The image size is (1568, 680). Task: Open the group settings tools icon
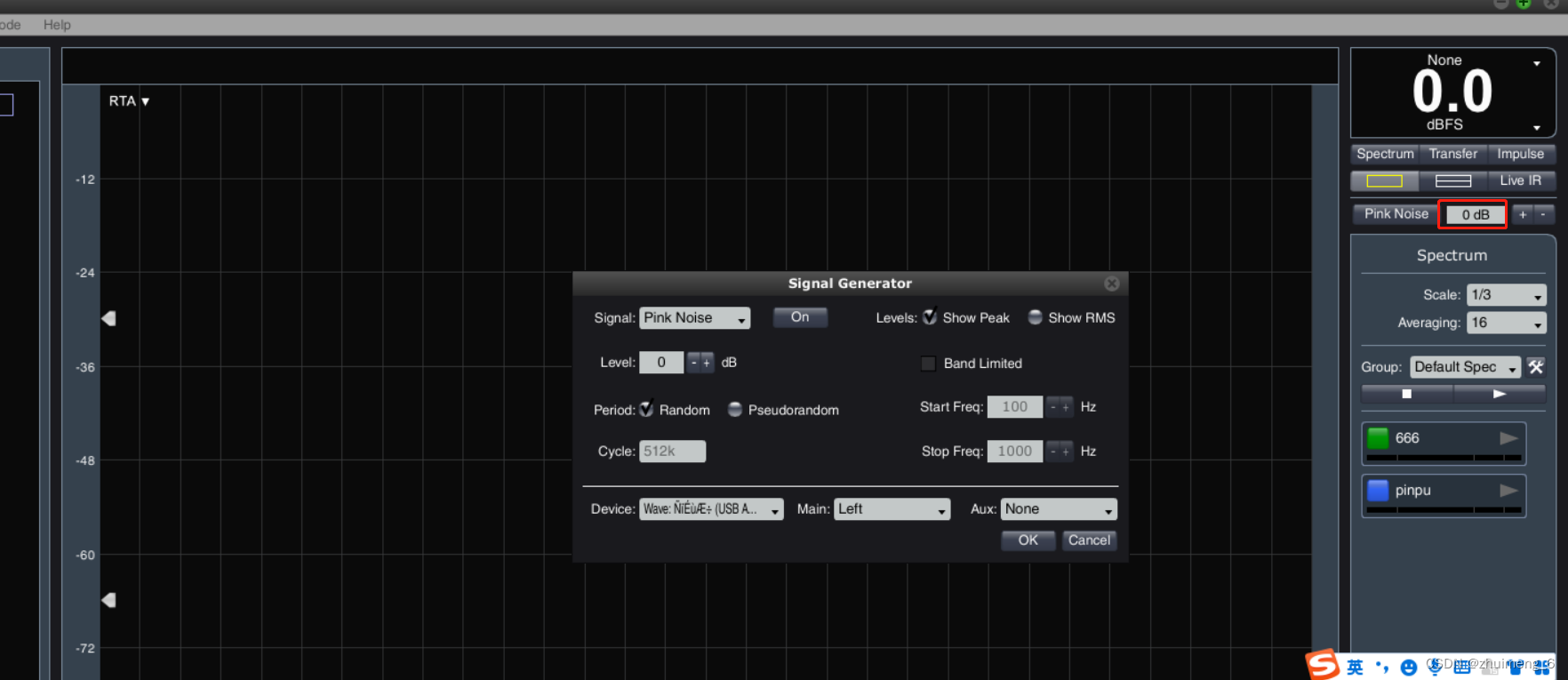pos(1536,366)
